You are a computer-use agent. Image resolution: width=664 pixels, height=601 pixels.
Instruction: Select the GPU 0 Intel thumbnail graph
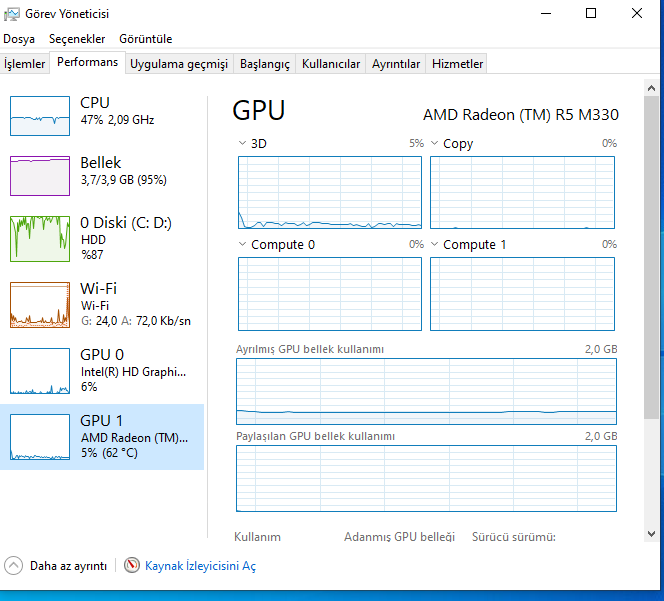pos(40,371)
